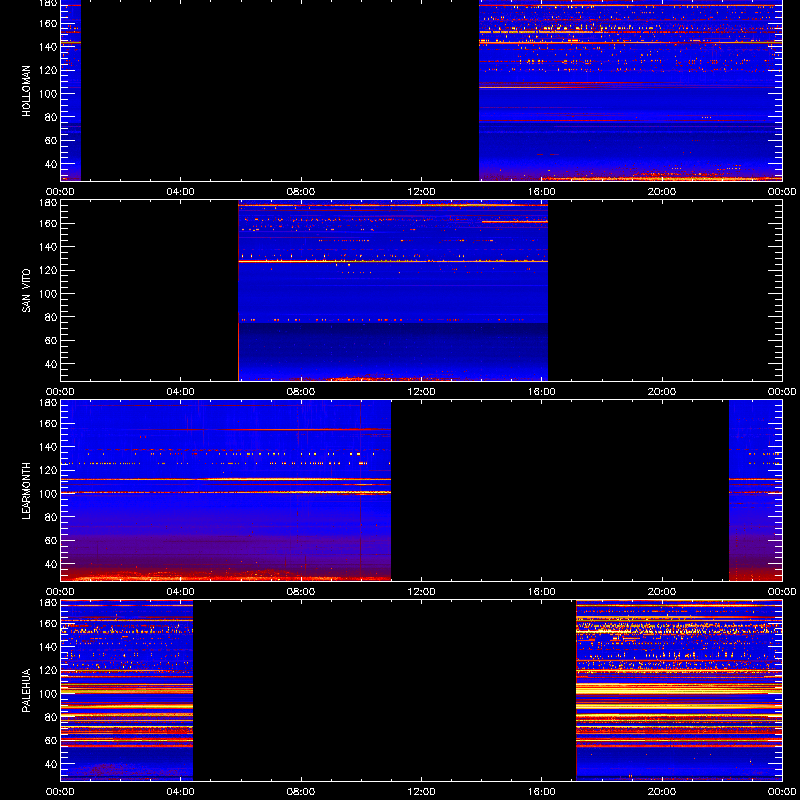Click 12:00 time label under San Vito panel
The image size is (800, 800).
tap(421, 392)
